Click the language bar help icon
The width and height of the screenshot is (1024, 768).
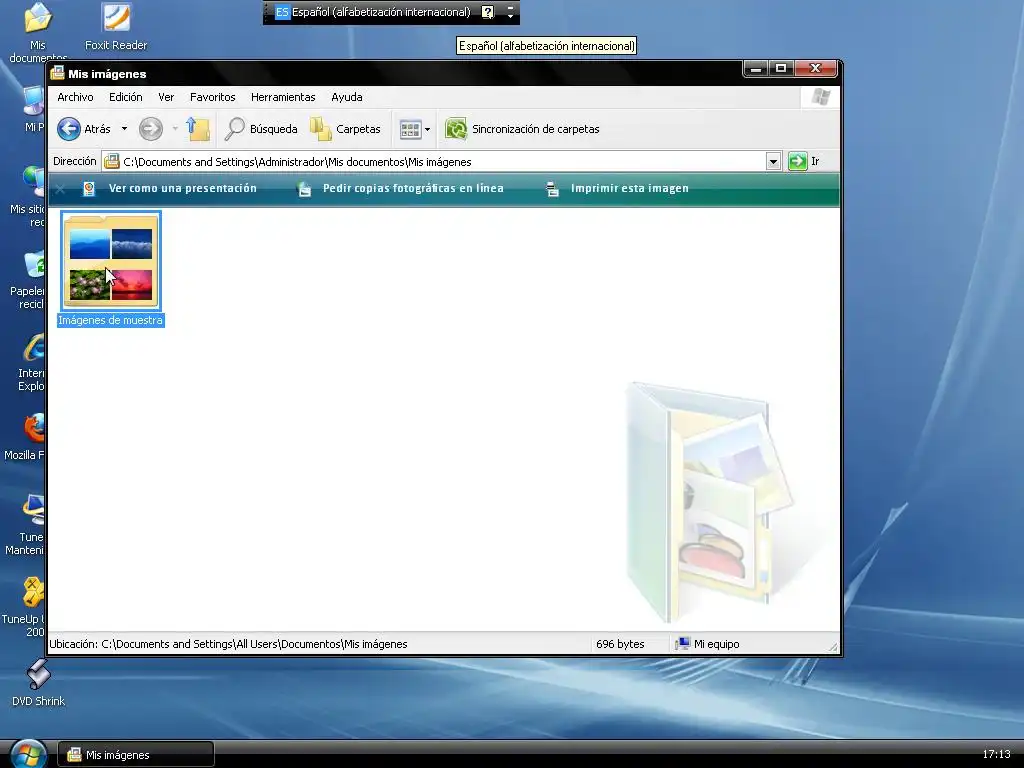click(487, 12)
